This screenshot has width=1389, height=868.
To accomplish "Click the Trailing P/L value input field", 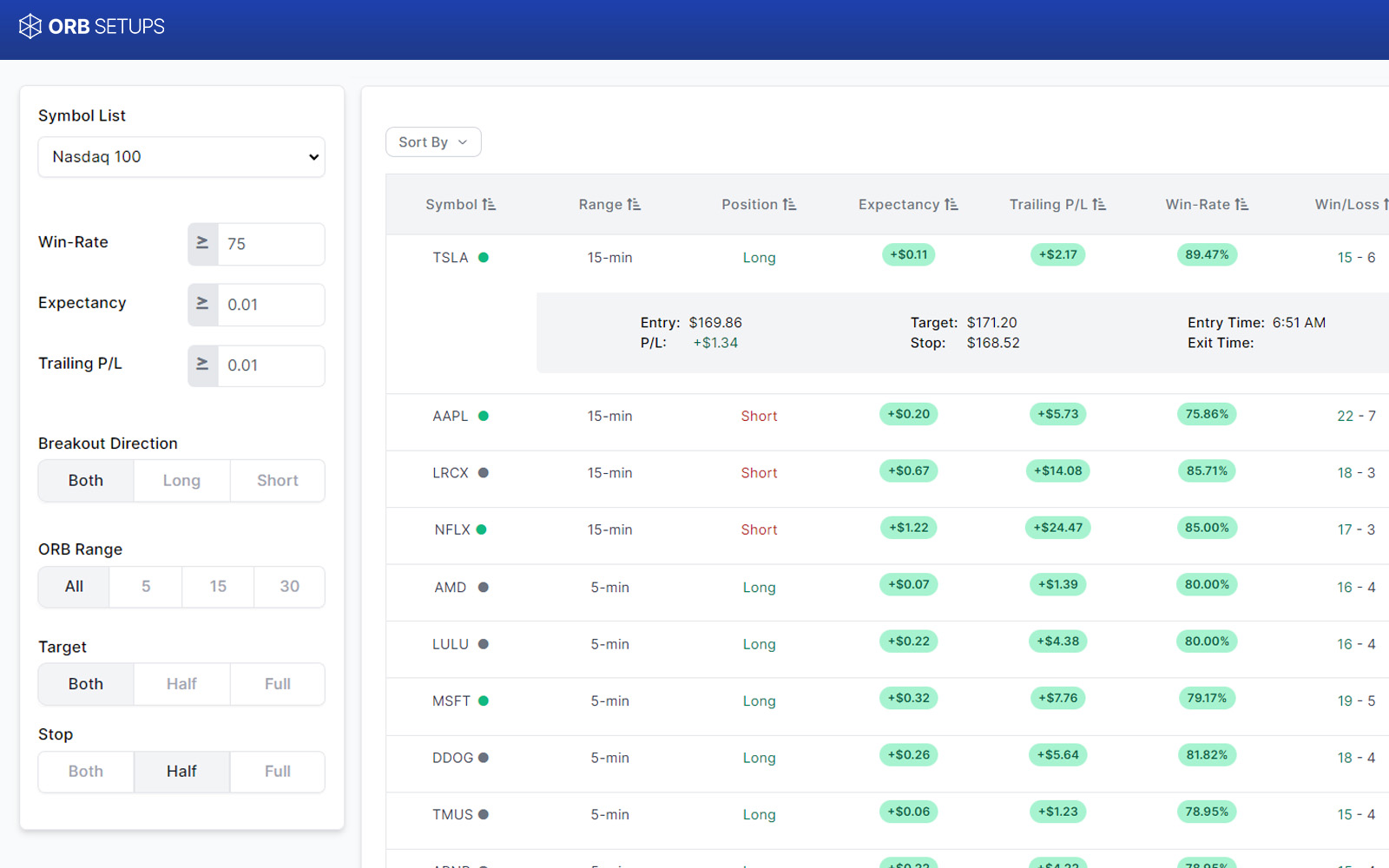I will coord(271,365).
